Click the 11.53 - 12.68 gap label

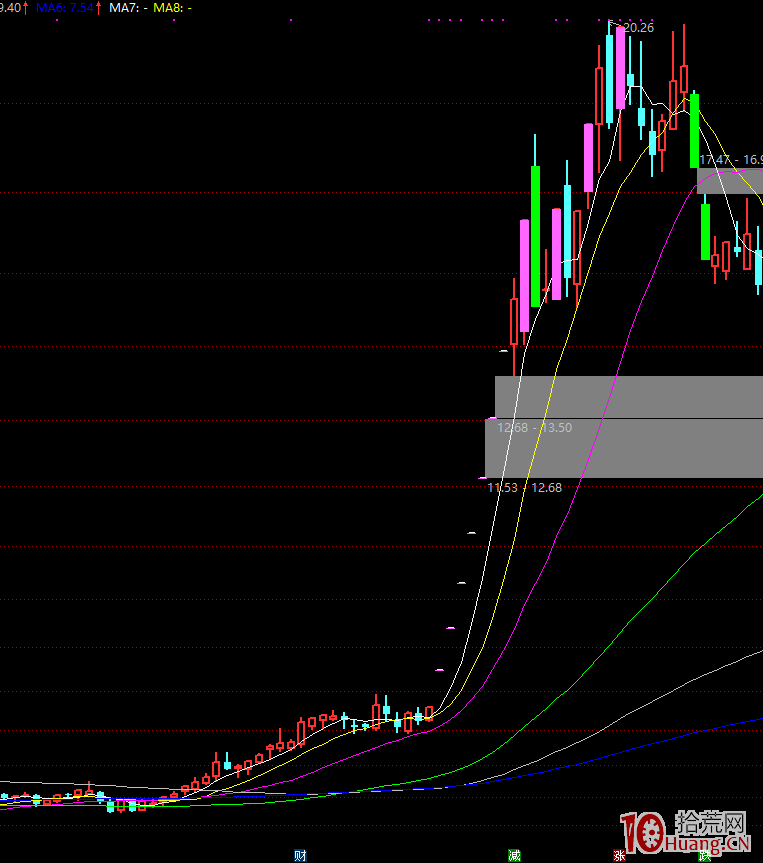pyautogui.click(x=525, y=488)
